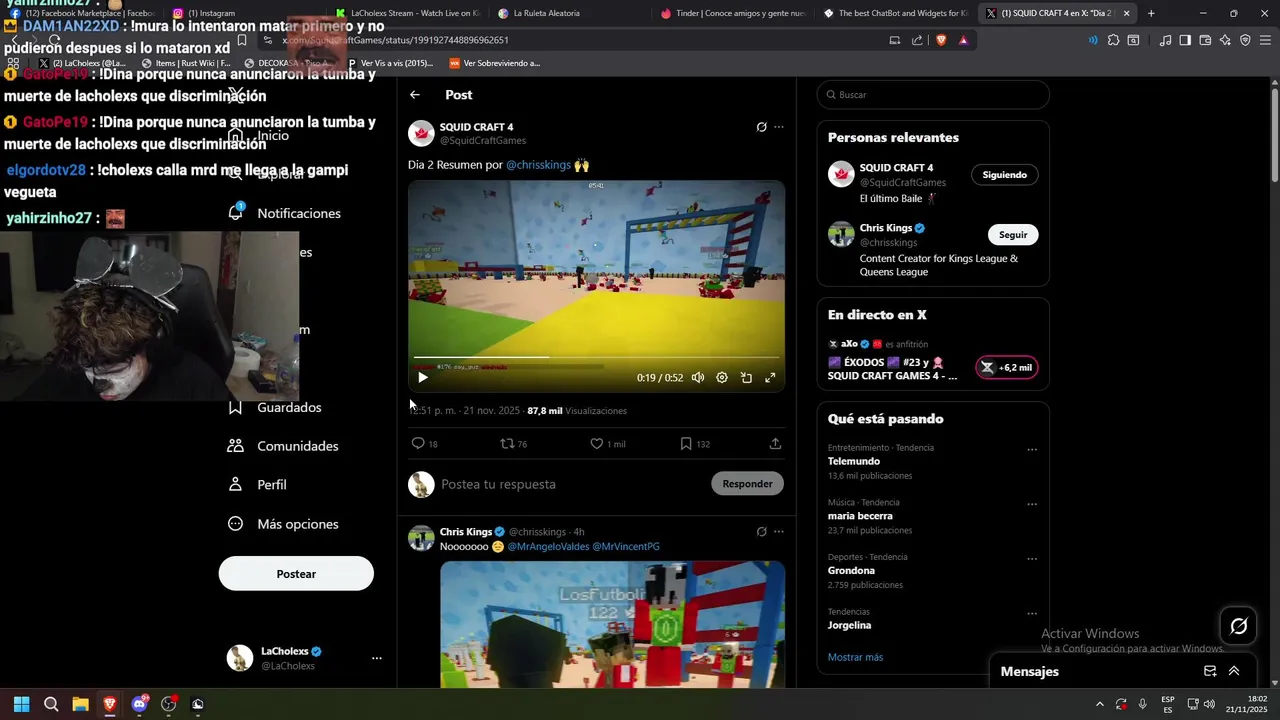Open Comunidades in the sidebar
The height and width of the screenshot is (720, 1280).
283,446
